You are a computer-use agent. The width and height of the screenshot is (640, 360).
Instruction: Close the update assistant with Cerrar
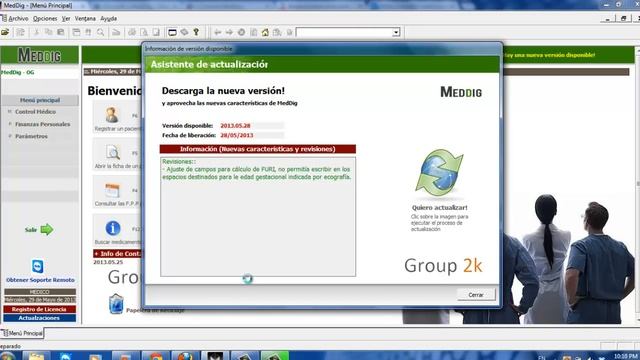point(476,294)
